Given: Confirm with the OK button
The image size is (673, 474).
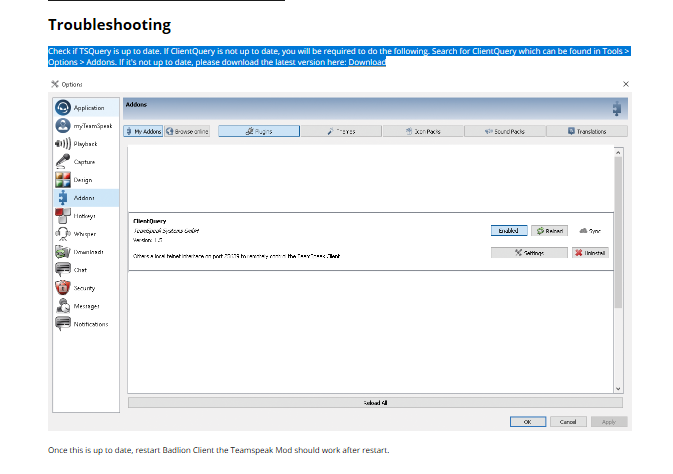Looking at the screenshot, I should coord(528,422).
